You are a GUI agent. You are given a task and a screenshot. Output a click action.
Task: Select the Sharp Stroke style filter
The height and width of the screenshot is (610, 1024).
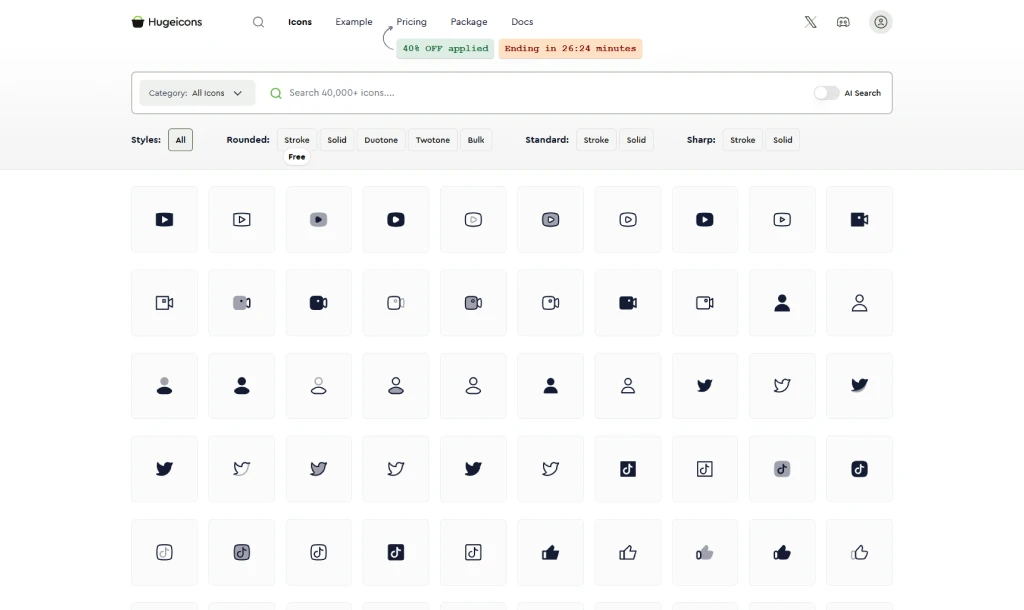743,140
